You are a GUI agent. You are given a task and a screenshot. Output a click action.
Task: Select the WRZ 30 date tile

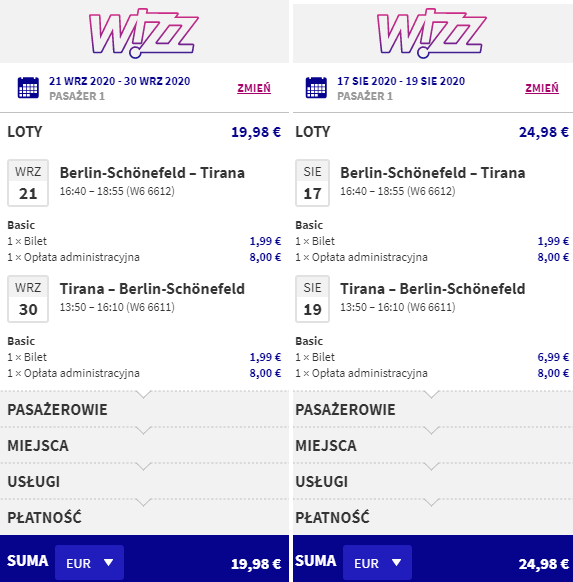click(28, 299)
